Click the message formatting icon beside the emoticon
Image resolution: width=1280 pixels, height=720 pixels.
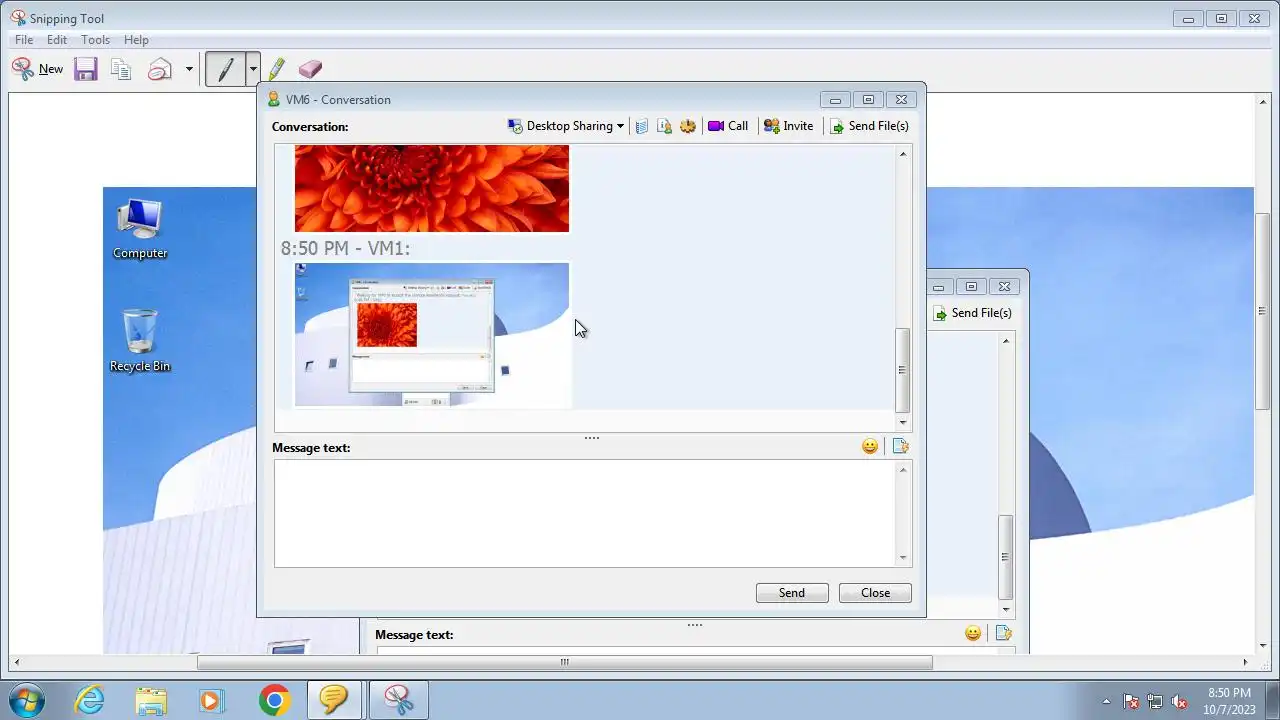point(900,447)
